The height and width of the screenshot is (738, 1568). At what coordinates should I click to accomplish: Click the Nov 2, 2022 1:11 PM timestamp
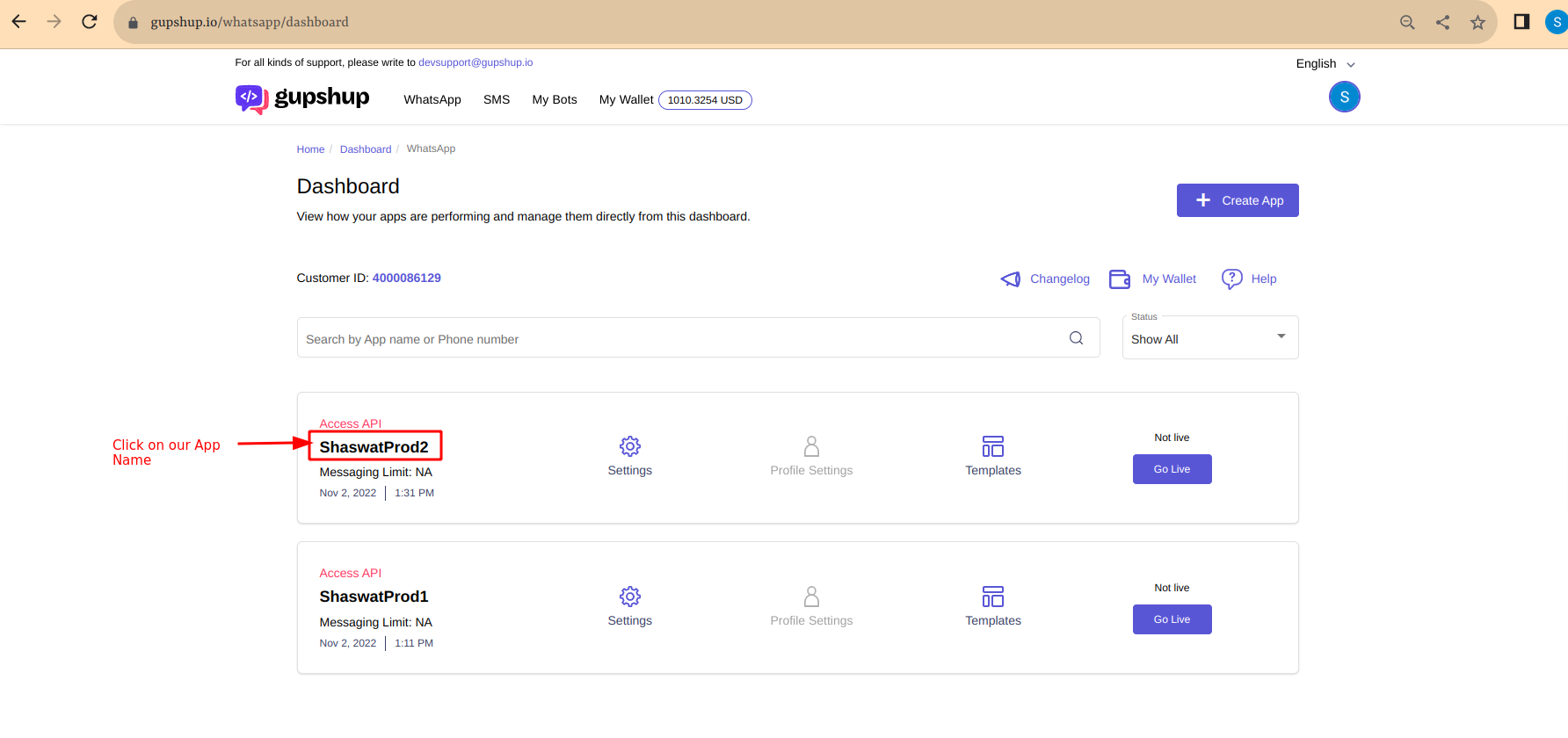[x=376, y=643]
